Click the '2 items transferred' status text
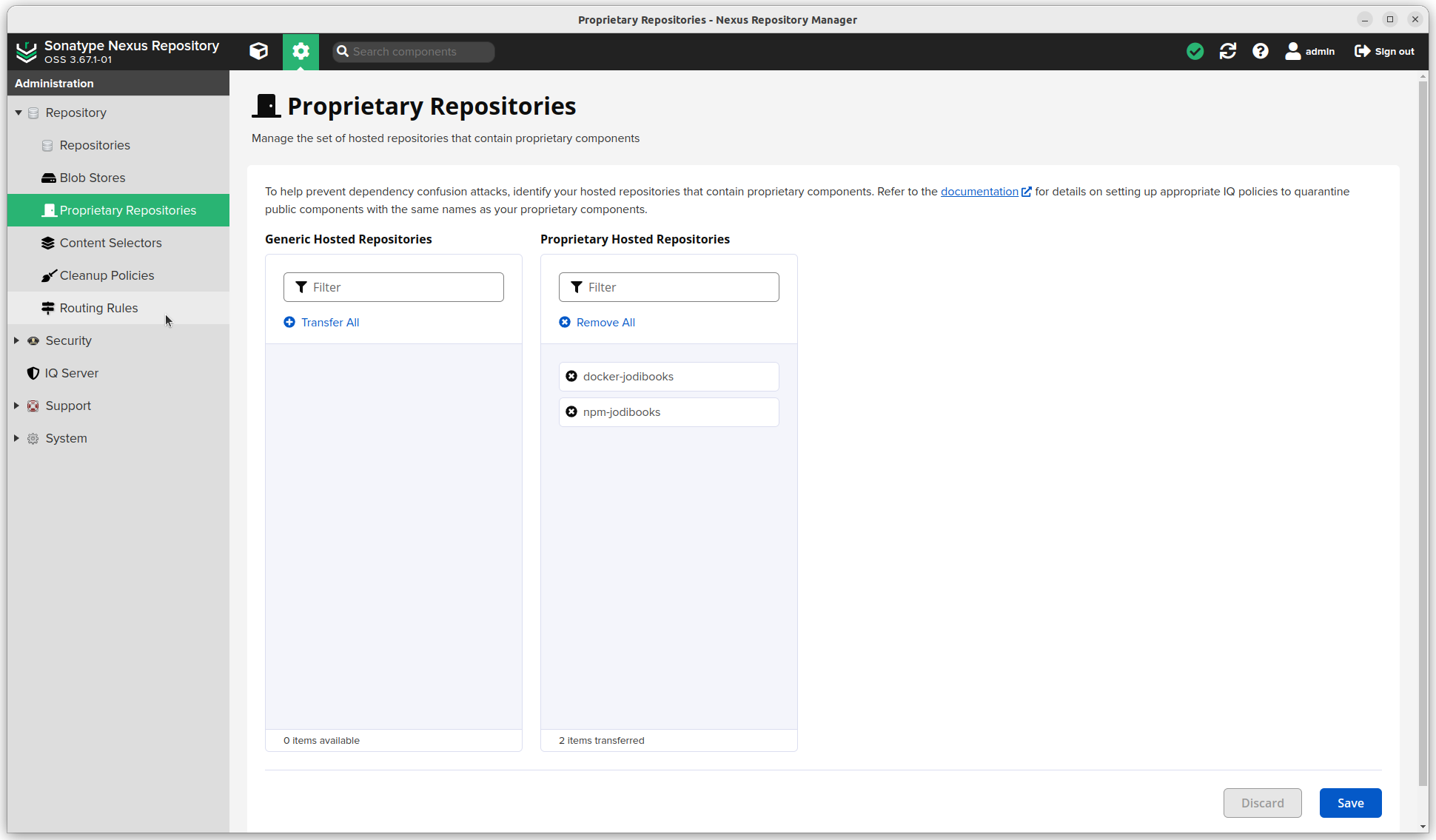 coord(602,740)
